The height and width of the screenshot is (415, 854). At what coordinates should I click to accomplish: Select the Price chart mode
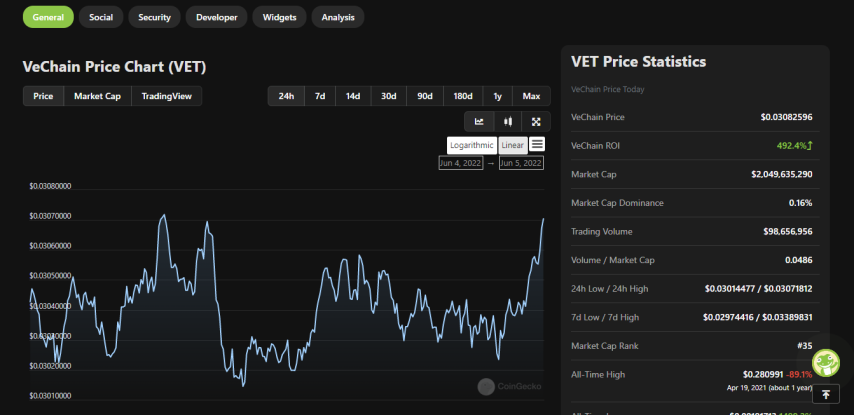coord(43,96)
